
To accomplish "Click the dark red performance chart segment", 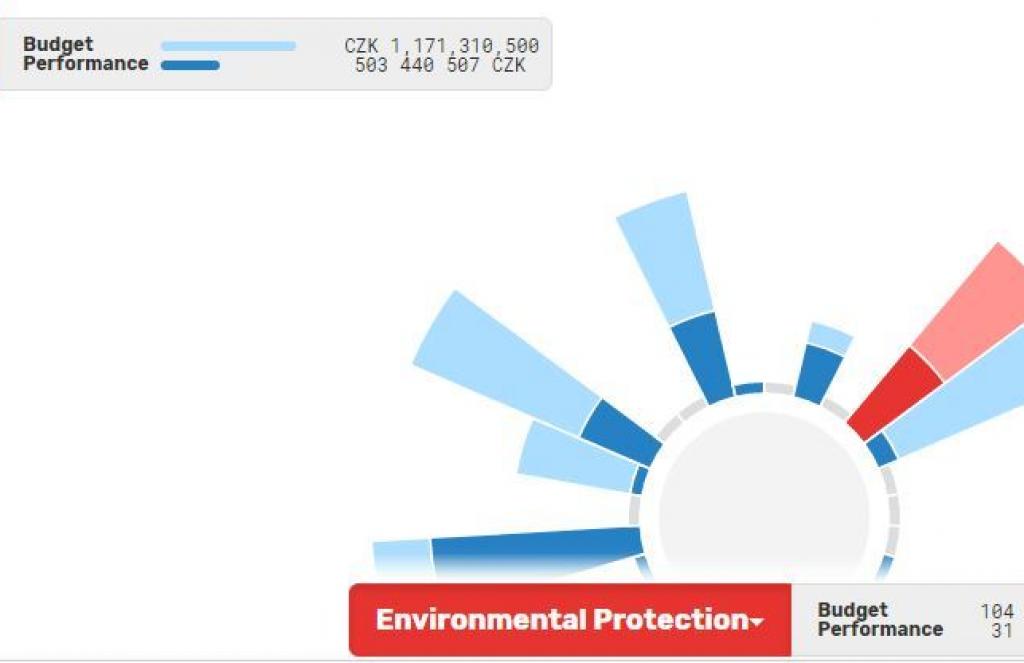I will pyautogui.click(x=894, y=393).
